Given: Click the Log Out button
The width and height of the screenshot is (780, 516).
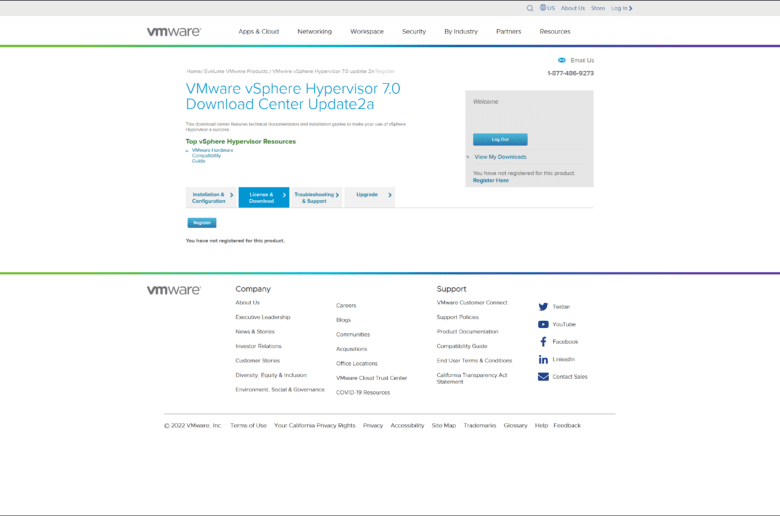Looking at the screenshot, I should click(x=500, y=139).
